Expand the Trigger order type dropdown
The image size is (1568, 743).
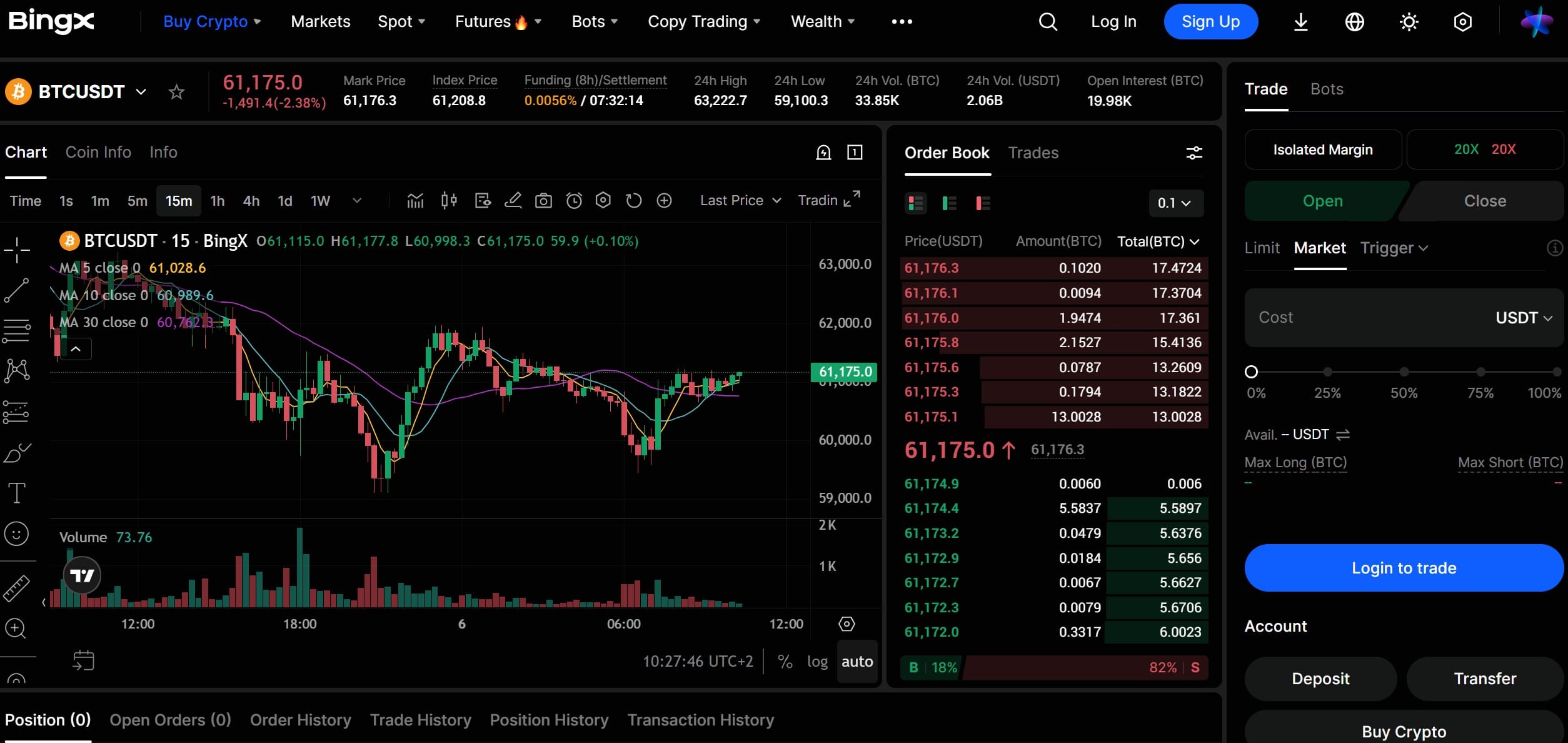(x=1394, y=248)
